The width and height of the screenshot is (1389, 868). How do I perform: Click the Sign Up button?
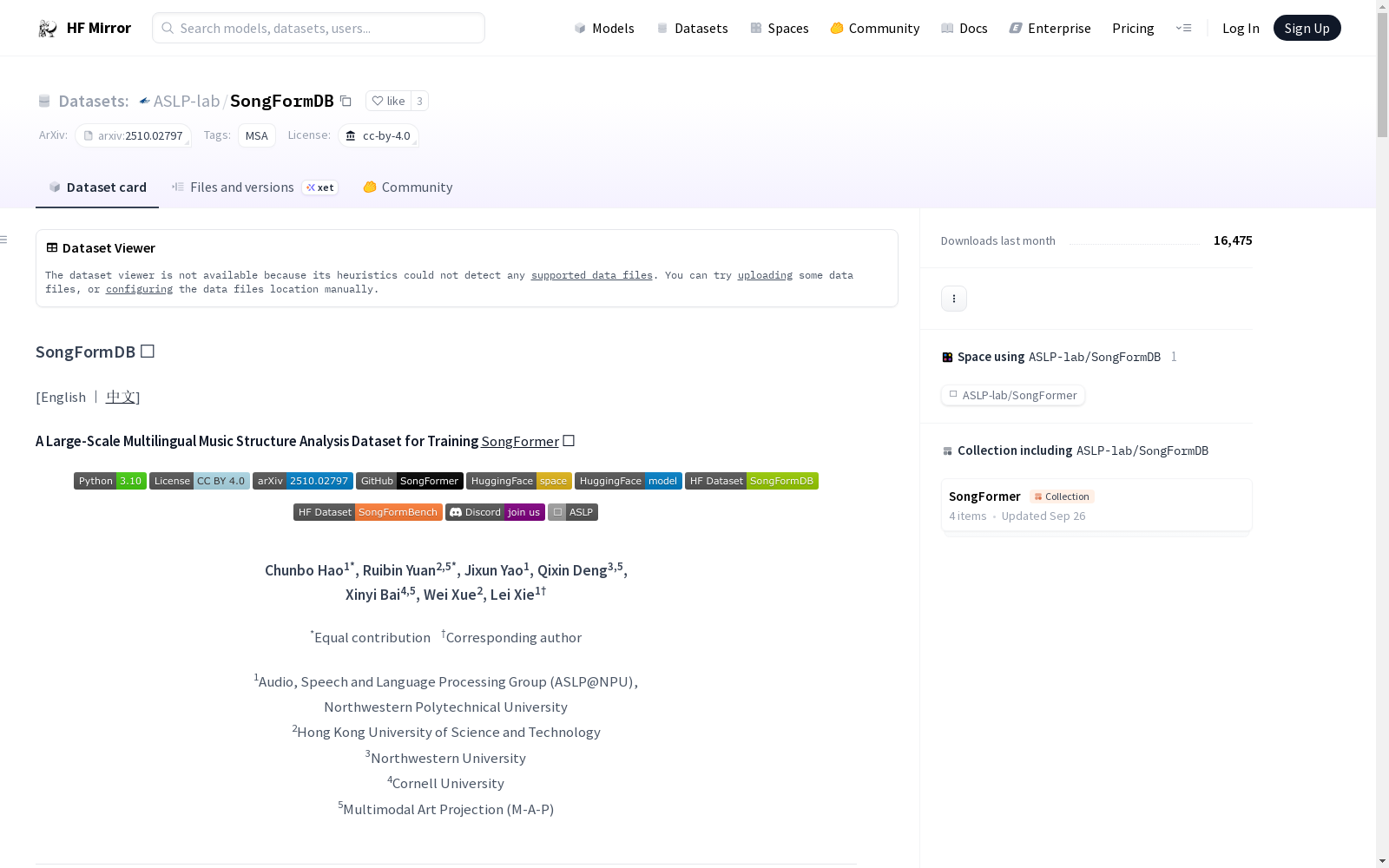click(x=1307, y=28)
